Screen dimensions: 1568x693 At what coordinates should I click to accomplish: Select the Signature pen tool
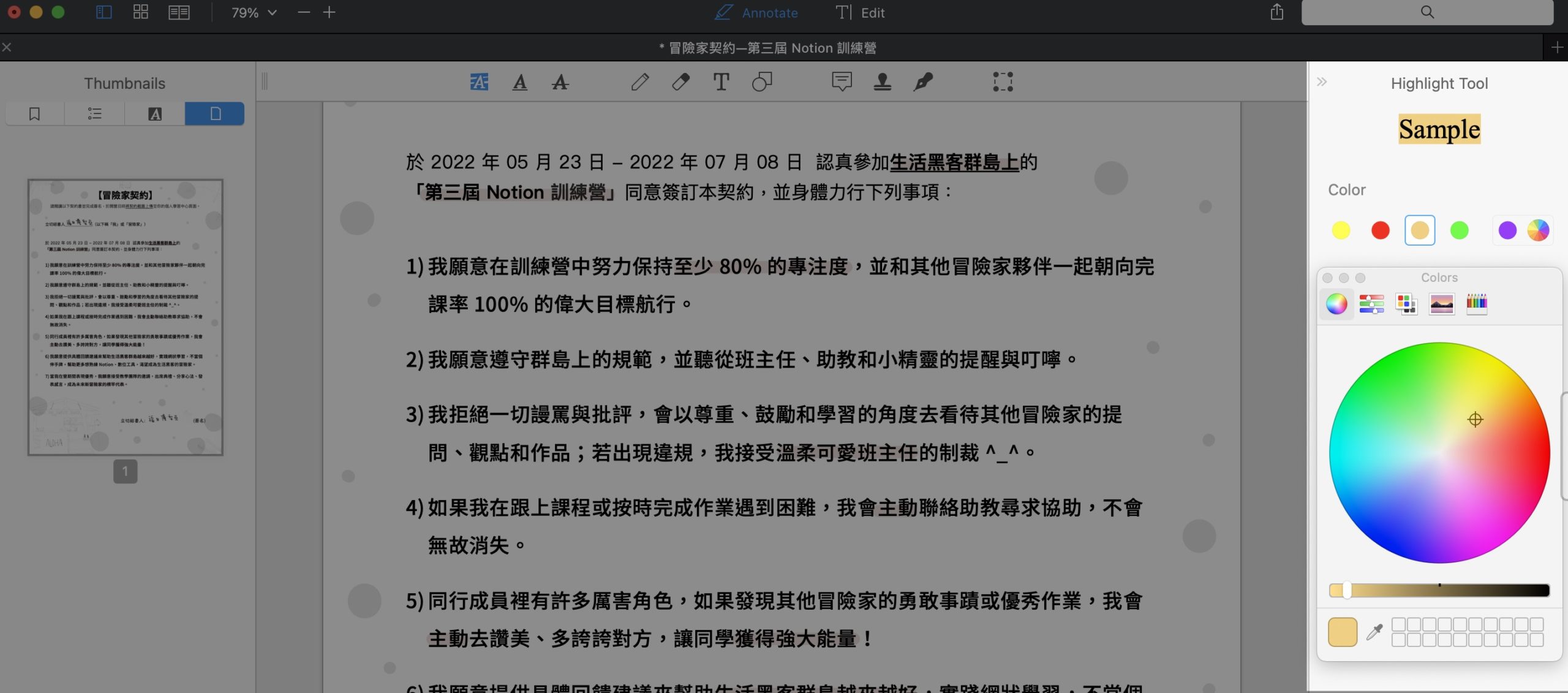[923, 81]
